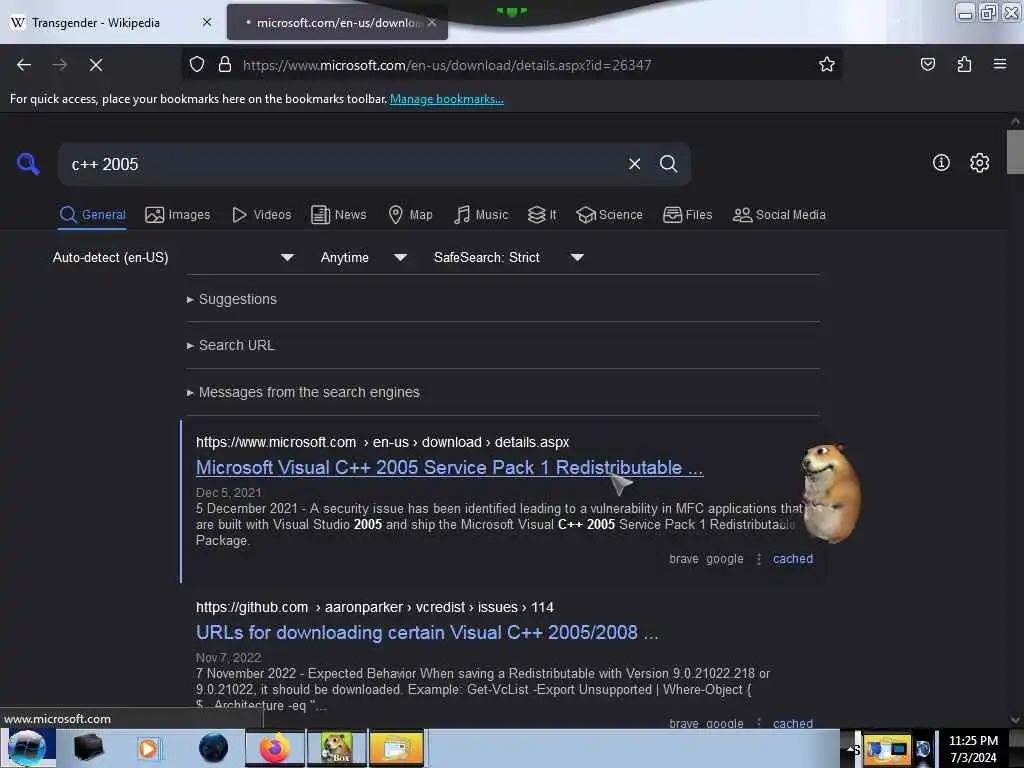Stop the page from loading
The image size is (1024, 768).
point(95,65)
